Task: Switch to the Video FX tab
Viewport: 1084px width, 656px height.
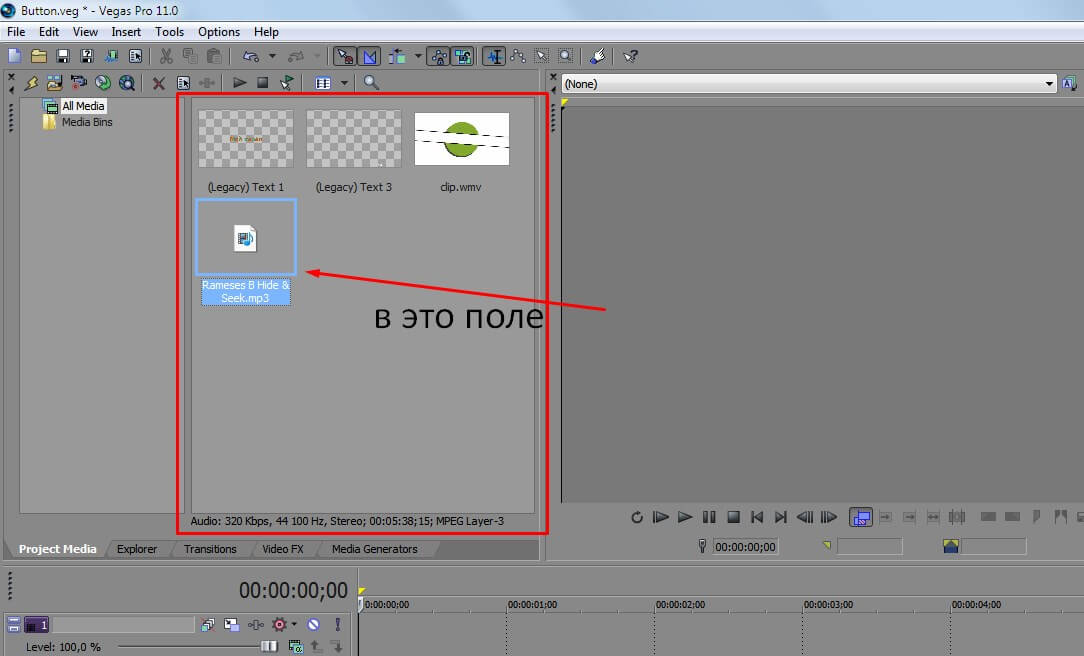Action: (x=283, y=549)
